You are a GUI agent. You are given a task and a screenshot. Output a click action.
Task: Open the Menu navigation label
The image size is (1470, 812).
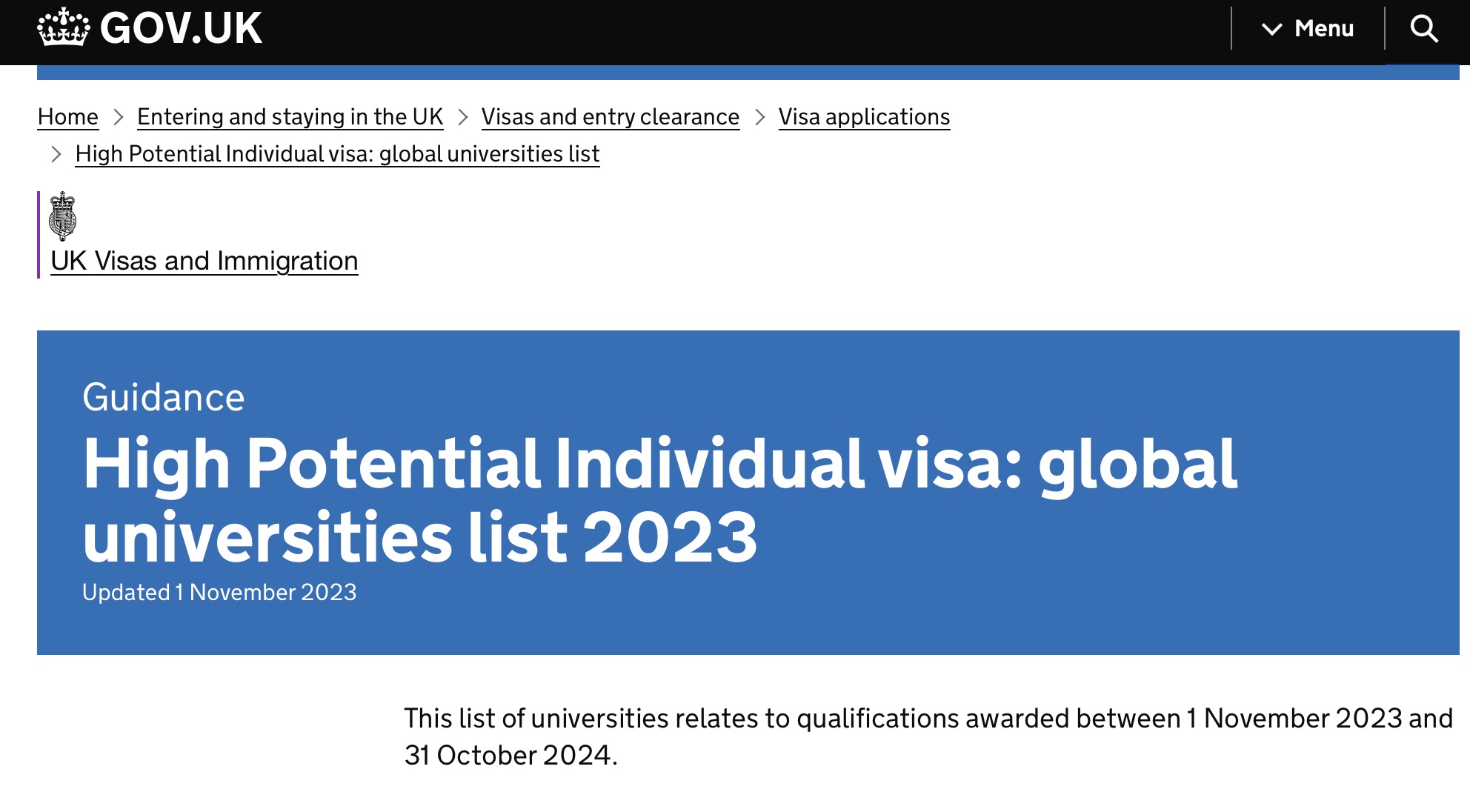[x=1323, y=29]
